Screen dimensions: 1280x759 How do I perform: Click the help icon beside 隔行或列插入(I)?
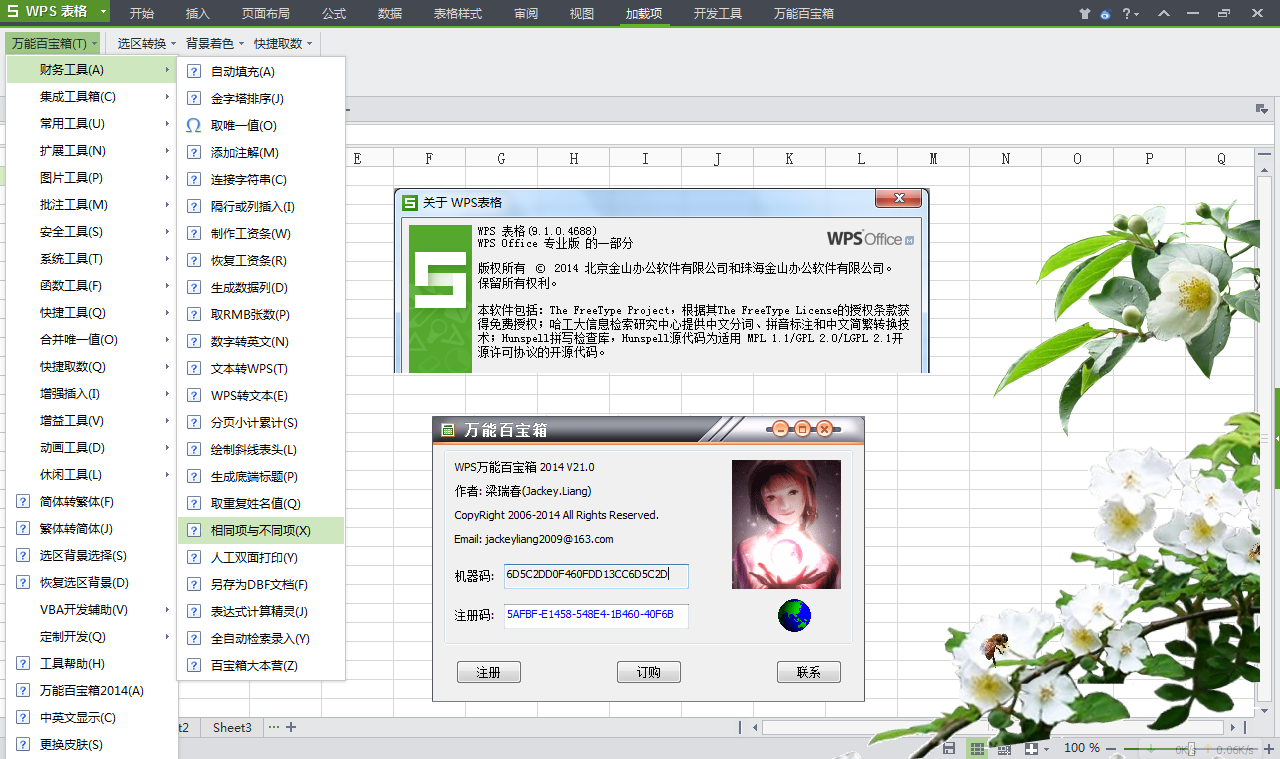[194, 206]
